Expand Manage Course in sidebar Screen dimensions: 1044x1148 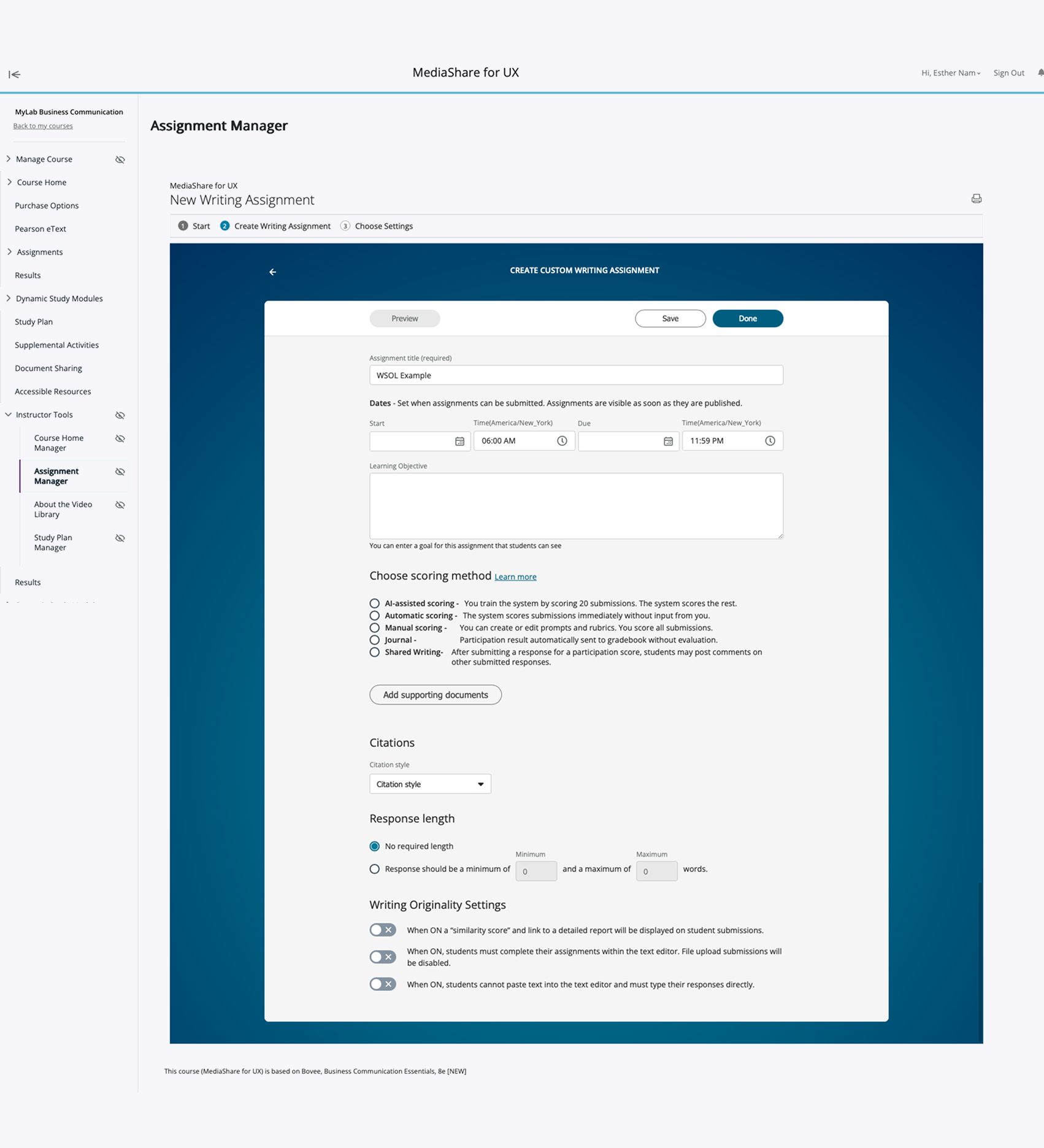9,159
